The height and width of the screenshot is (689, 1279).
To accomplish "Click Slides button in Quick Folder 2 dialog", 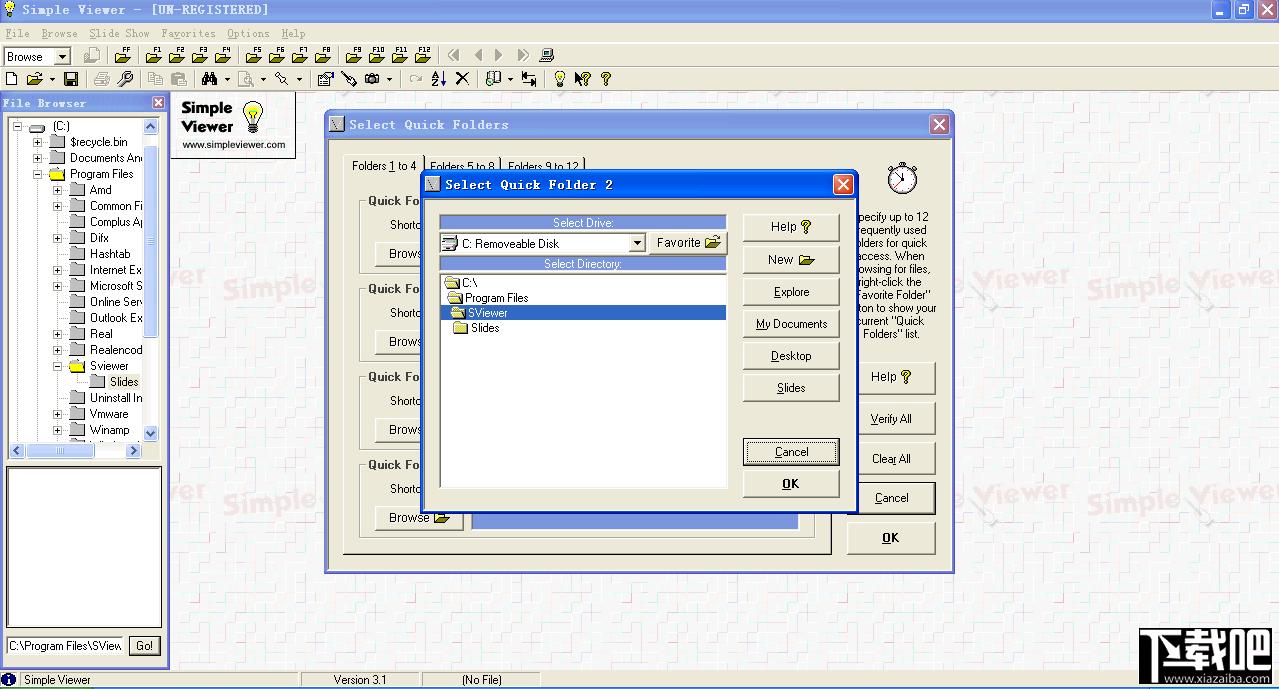I will pos(791,388).
